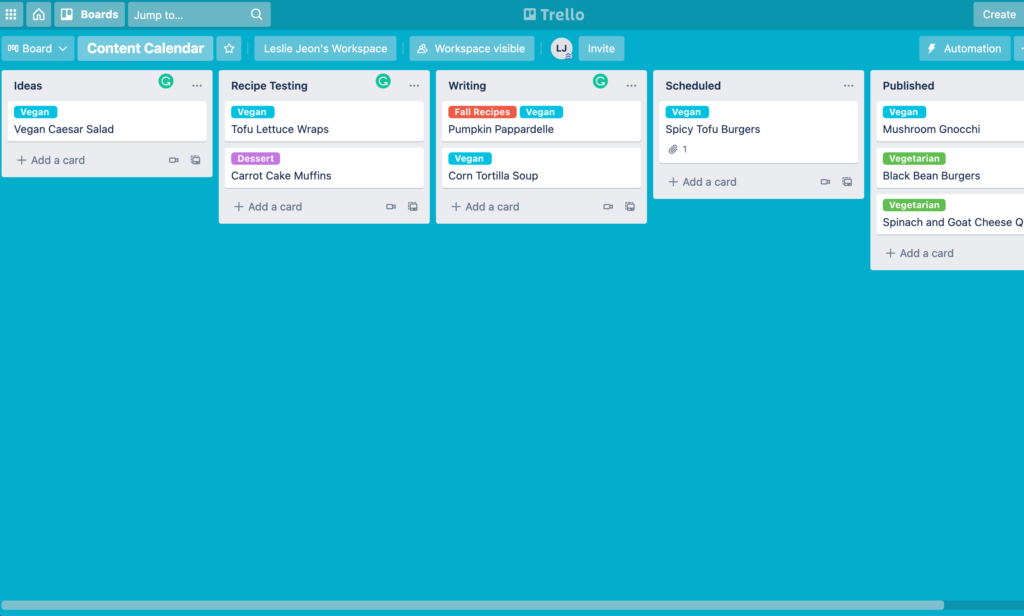Viewport: 1024px width, 616px height.
Task: Click Grammarly icon in Writing list
Action: point(600,81)
